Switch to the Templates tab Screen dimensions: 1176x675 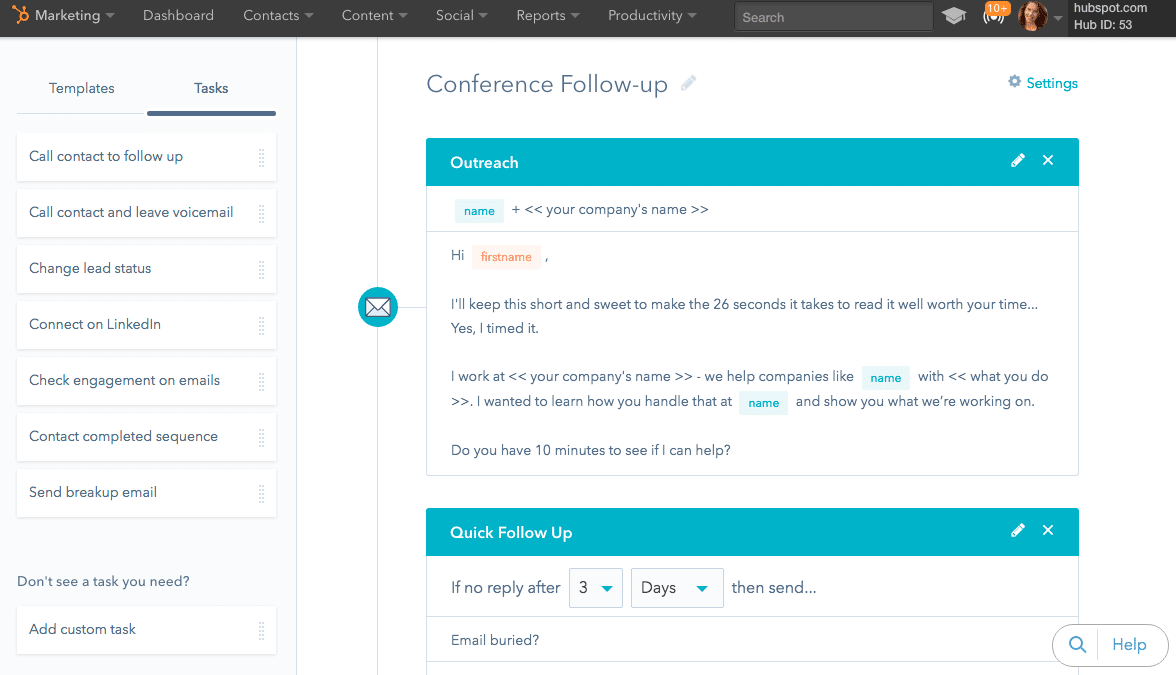81,88
